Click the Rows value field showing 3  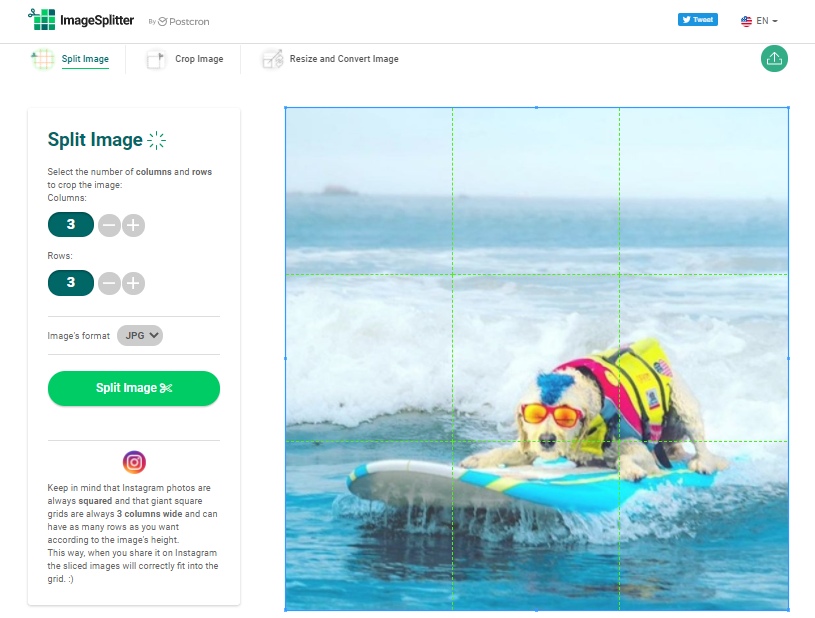(x=71, y=284)
